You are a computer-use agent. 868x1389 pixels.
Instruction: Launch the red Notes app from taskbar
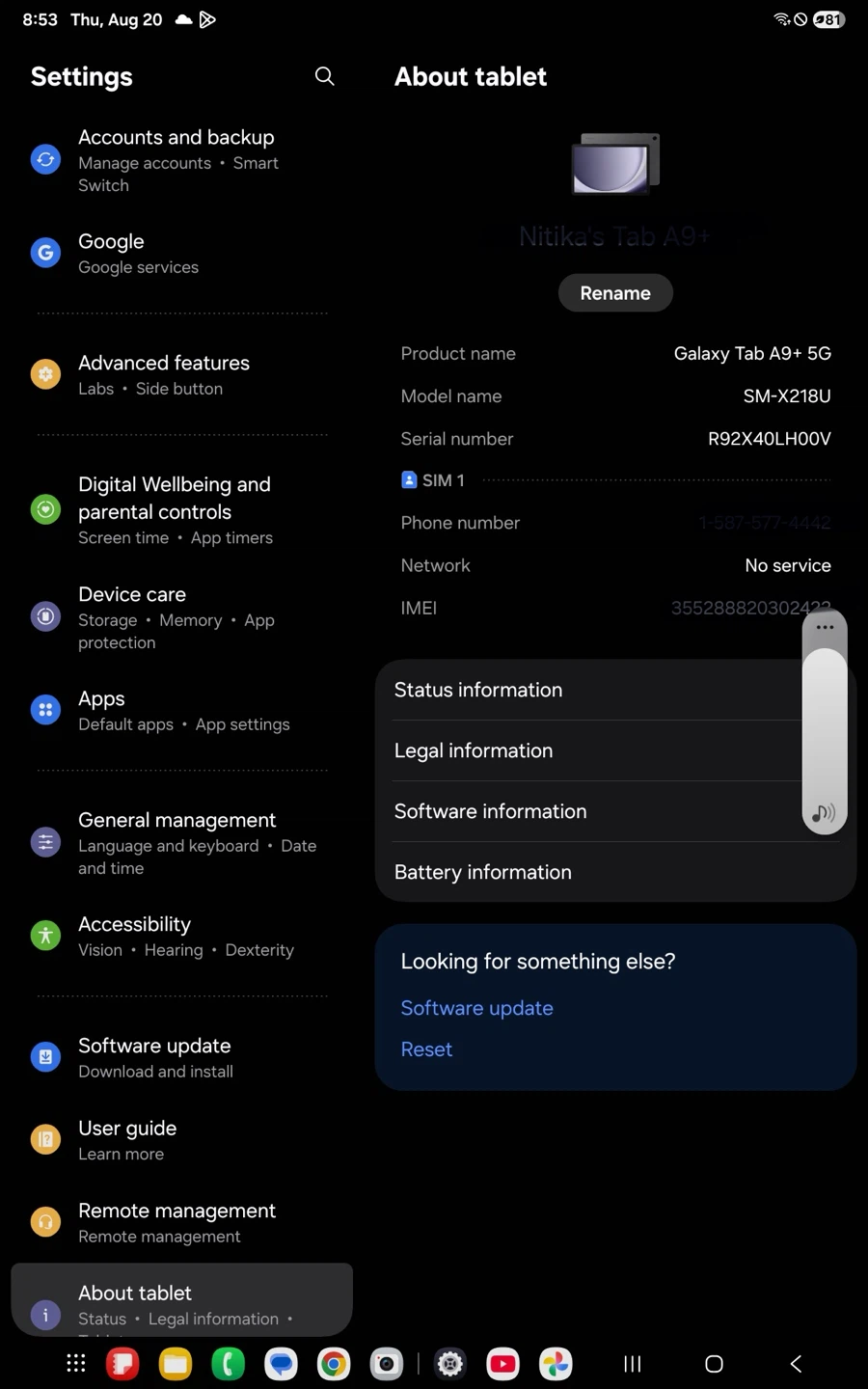[122, 1364]
